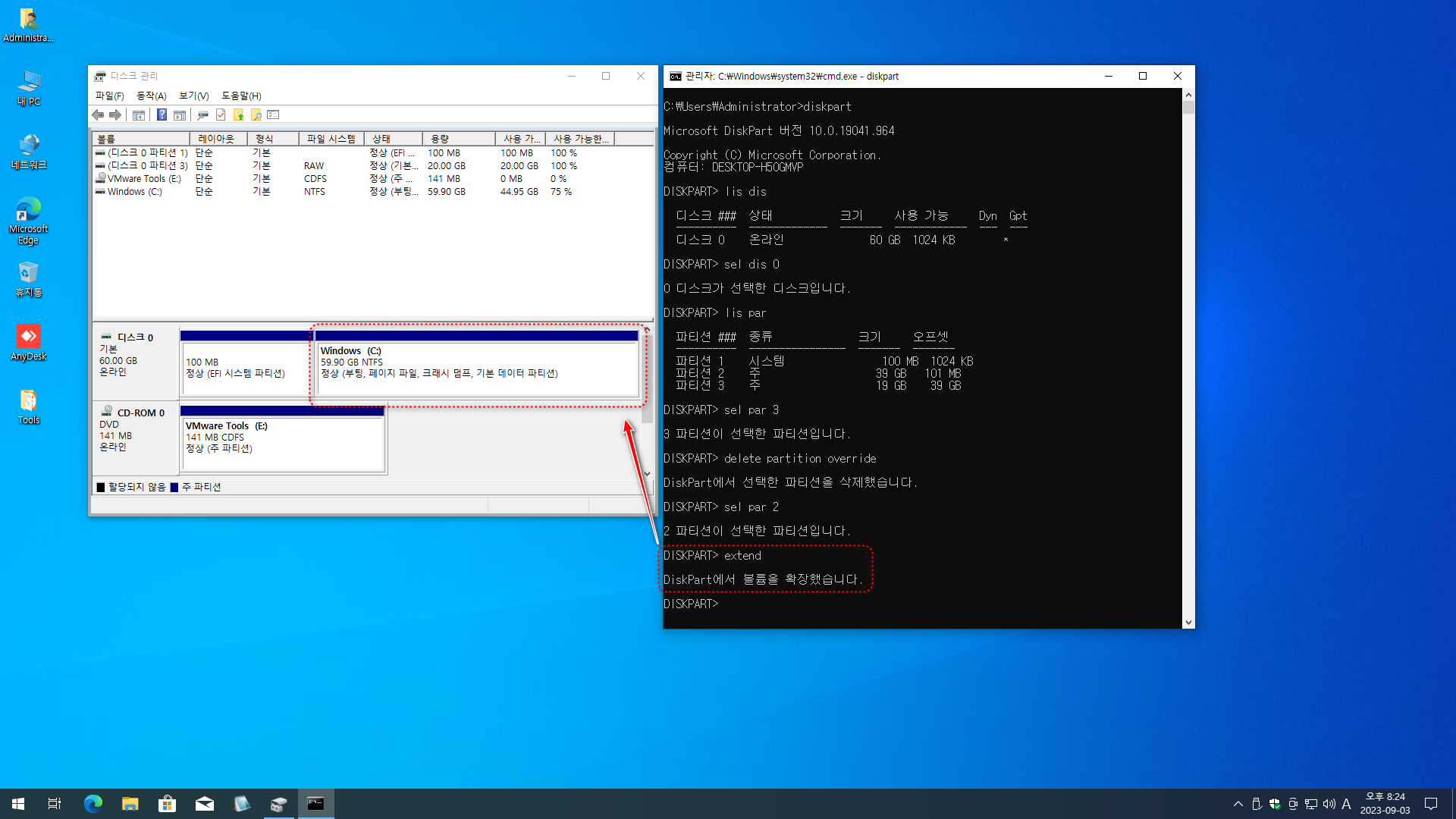Show hidden tray icons chevron
This screenshot has height=819, width=1456.
point(1238,804)
